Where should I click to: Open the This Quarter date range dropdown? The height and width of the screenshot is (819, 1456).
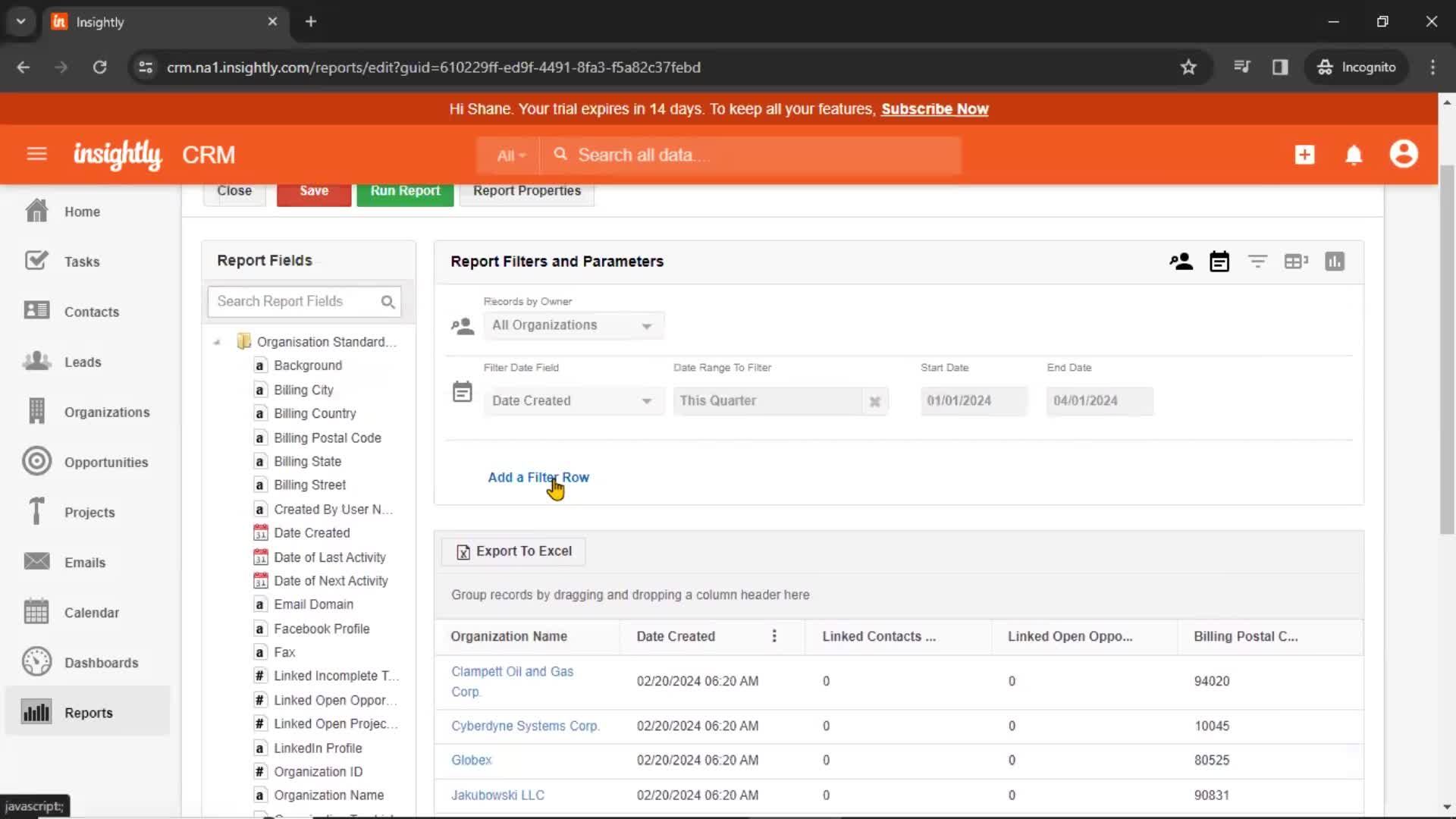click(767, 401)
